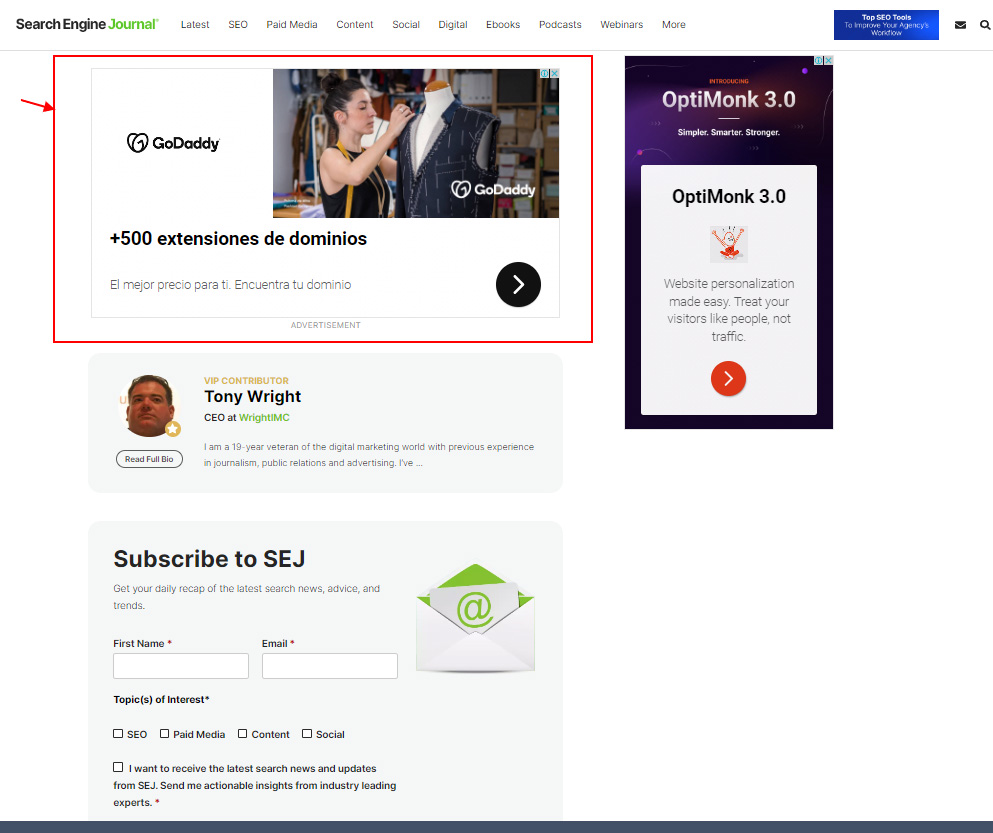Screen dimensions: 993x833
Task: Go to Ebooks section
Action: click(x=503, y=25)
